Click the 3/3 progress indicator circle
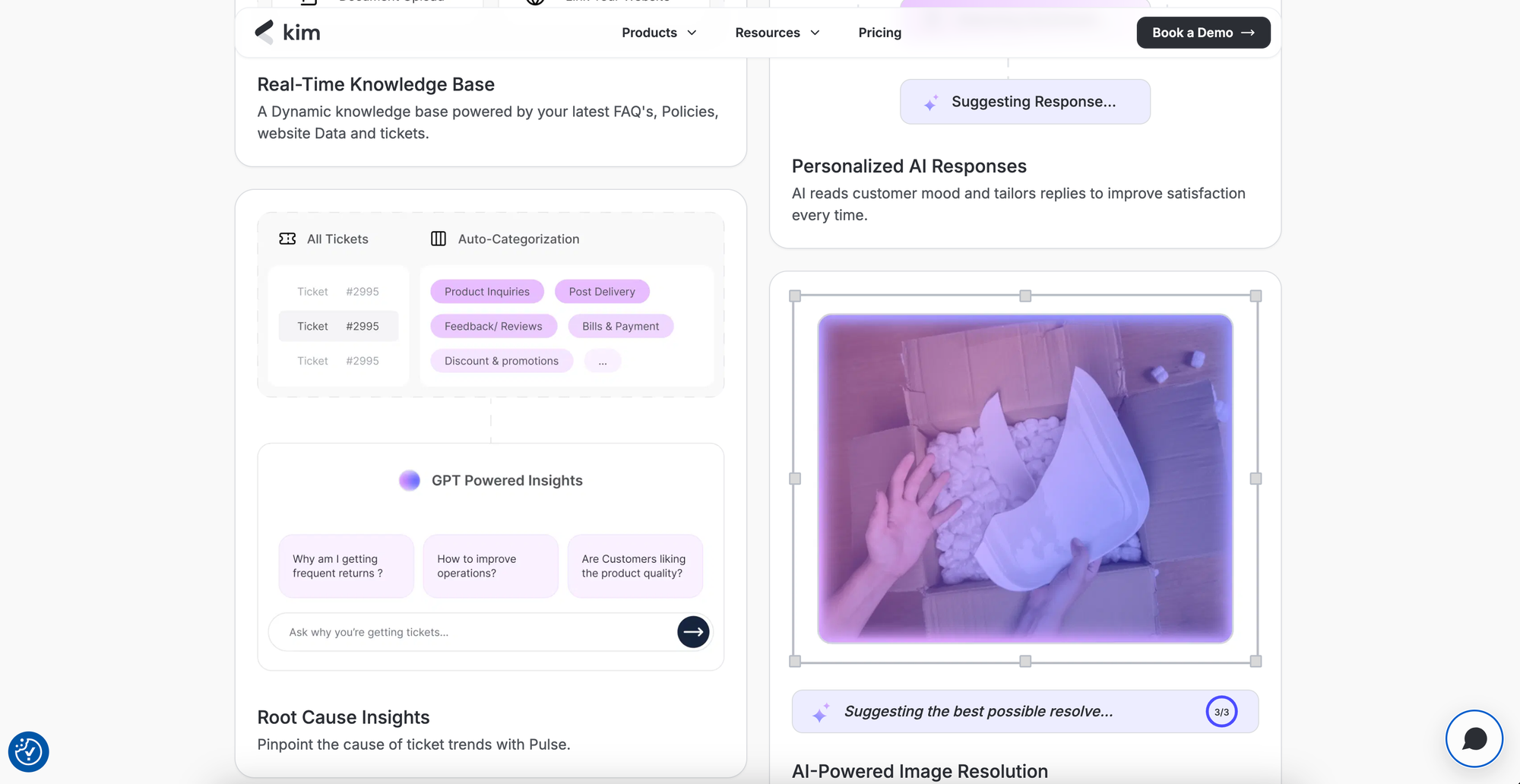The image size is (1520, 784). (x=1221, y=712)
